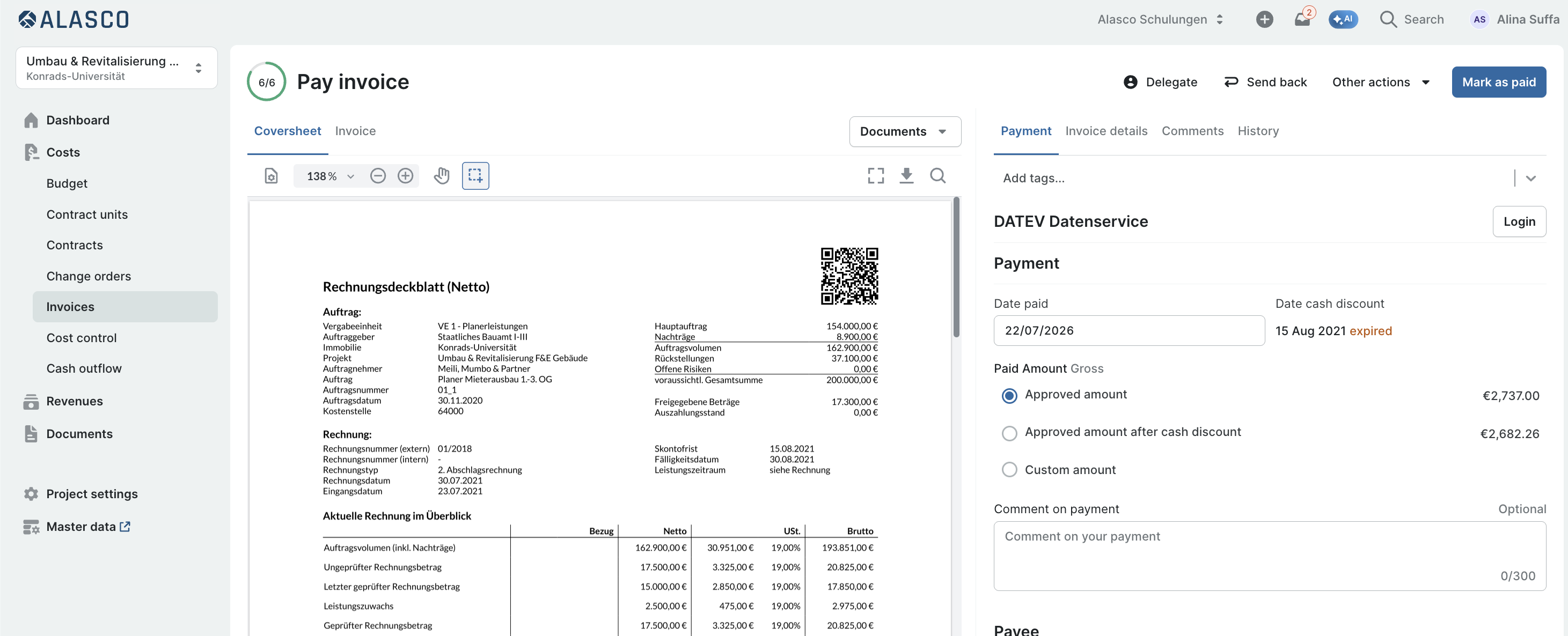1568x636 pixels.
Task: Click the Rechnungsdeckblatt (Netto) heading
Action: (406, 287)
